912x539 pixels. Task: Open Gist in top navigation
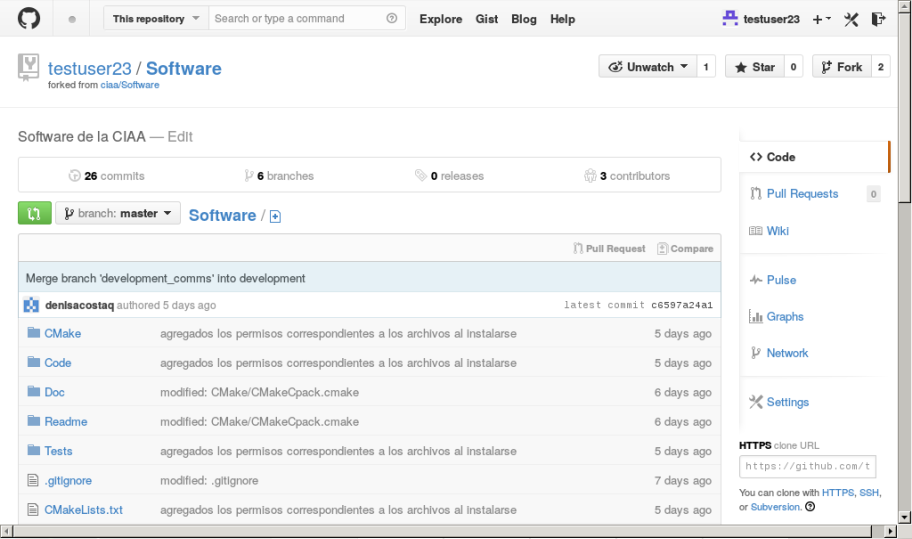[x=487, y=19]
